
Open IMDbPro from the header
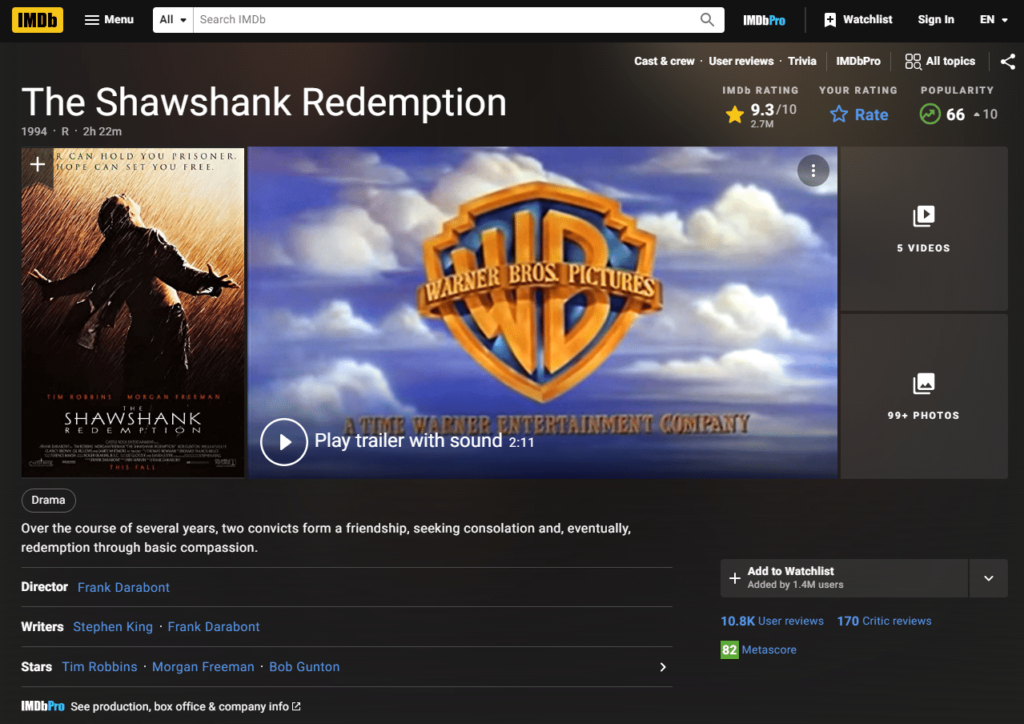(x=764, y=20)
